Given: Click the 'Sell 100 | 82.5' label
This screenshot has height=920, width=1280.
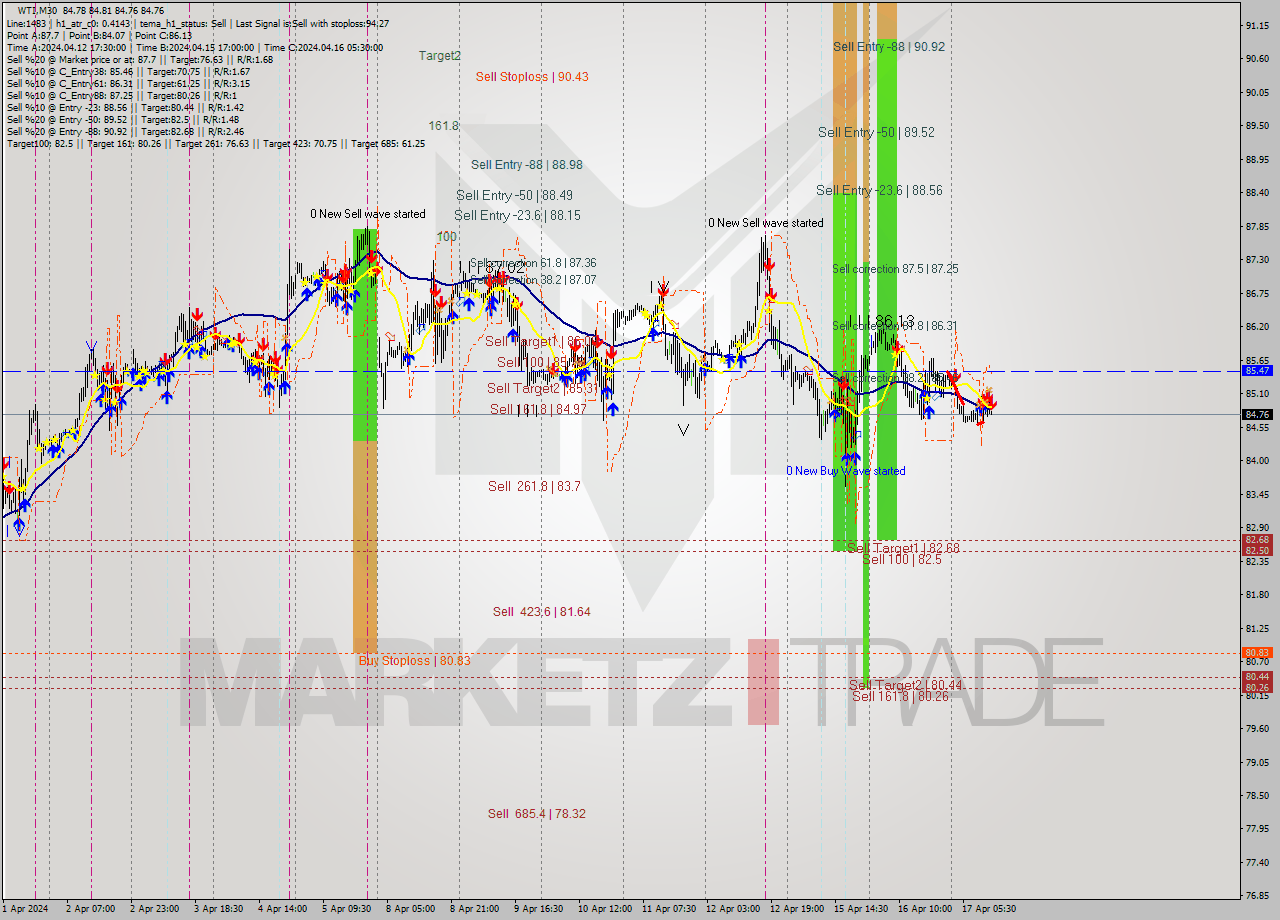Looking at the screenshot, I should [x=902, y=559].
